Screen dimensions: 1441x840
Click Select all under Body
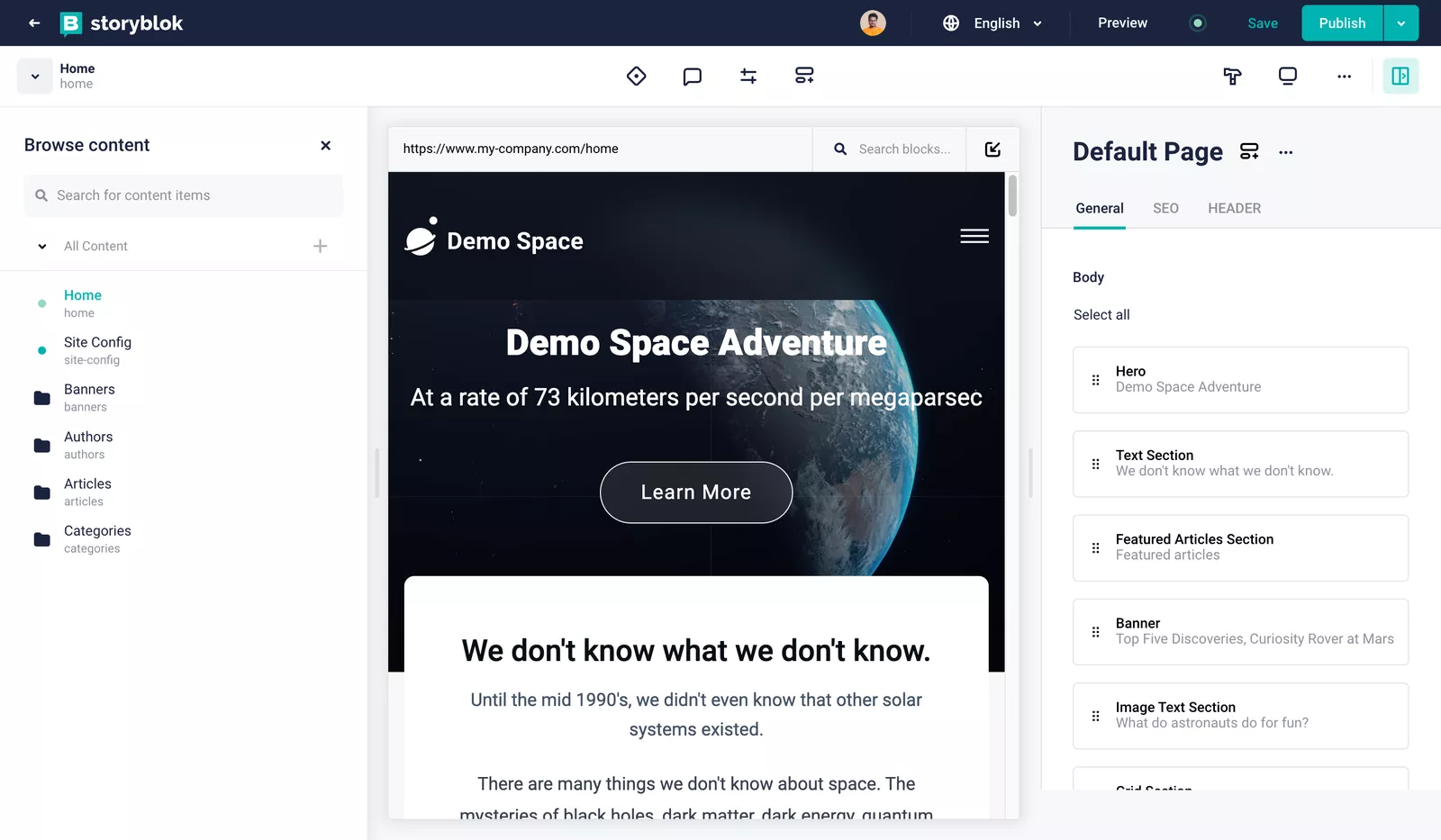(1101, 315)
